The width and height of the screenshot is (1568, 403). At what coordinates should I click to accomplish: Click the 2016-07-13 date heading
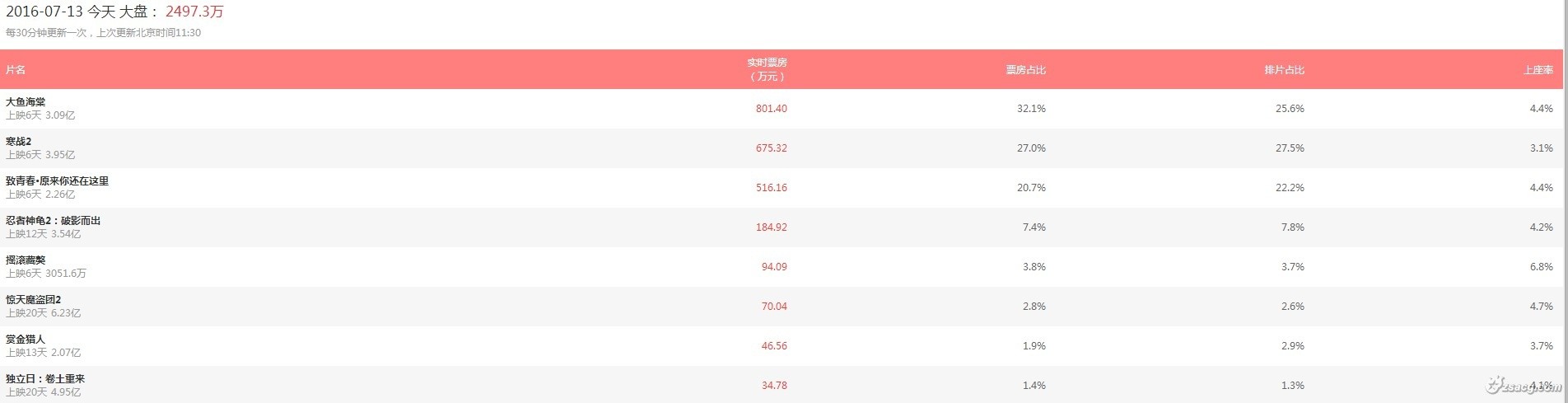[42, 12]
